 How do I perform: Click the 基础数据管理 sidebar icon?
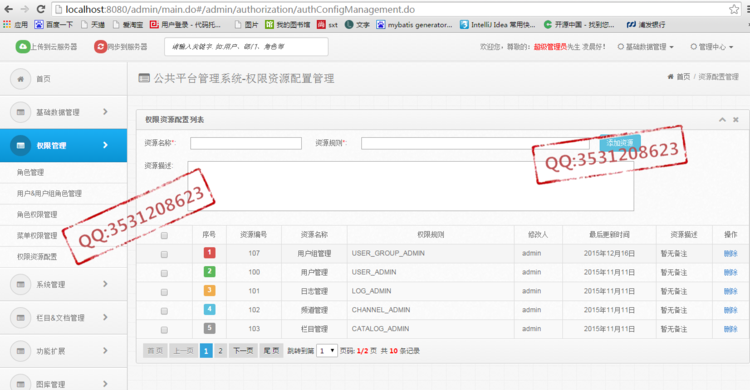point(21,112)
